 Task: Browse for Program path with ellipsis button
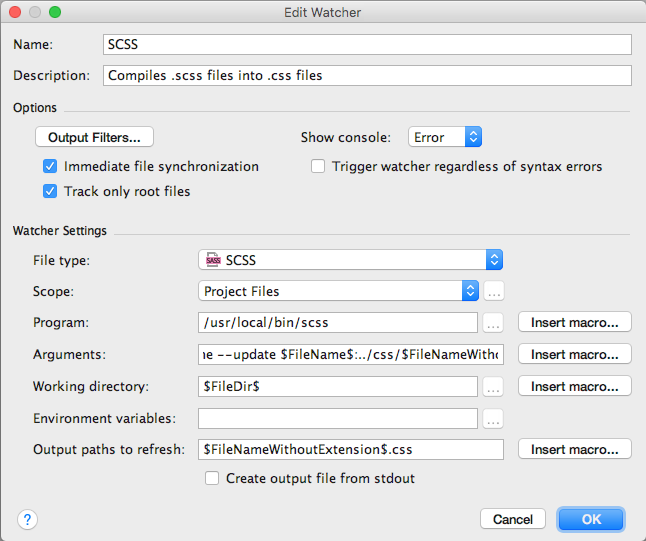tap(493, 323)
